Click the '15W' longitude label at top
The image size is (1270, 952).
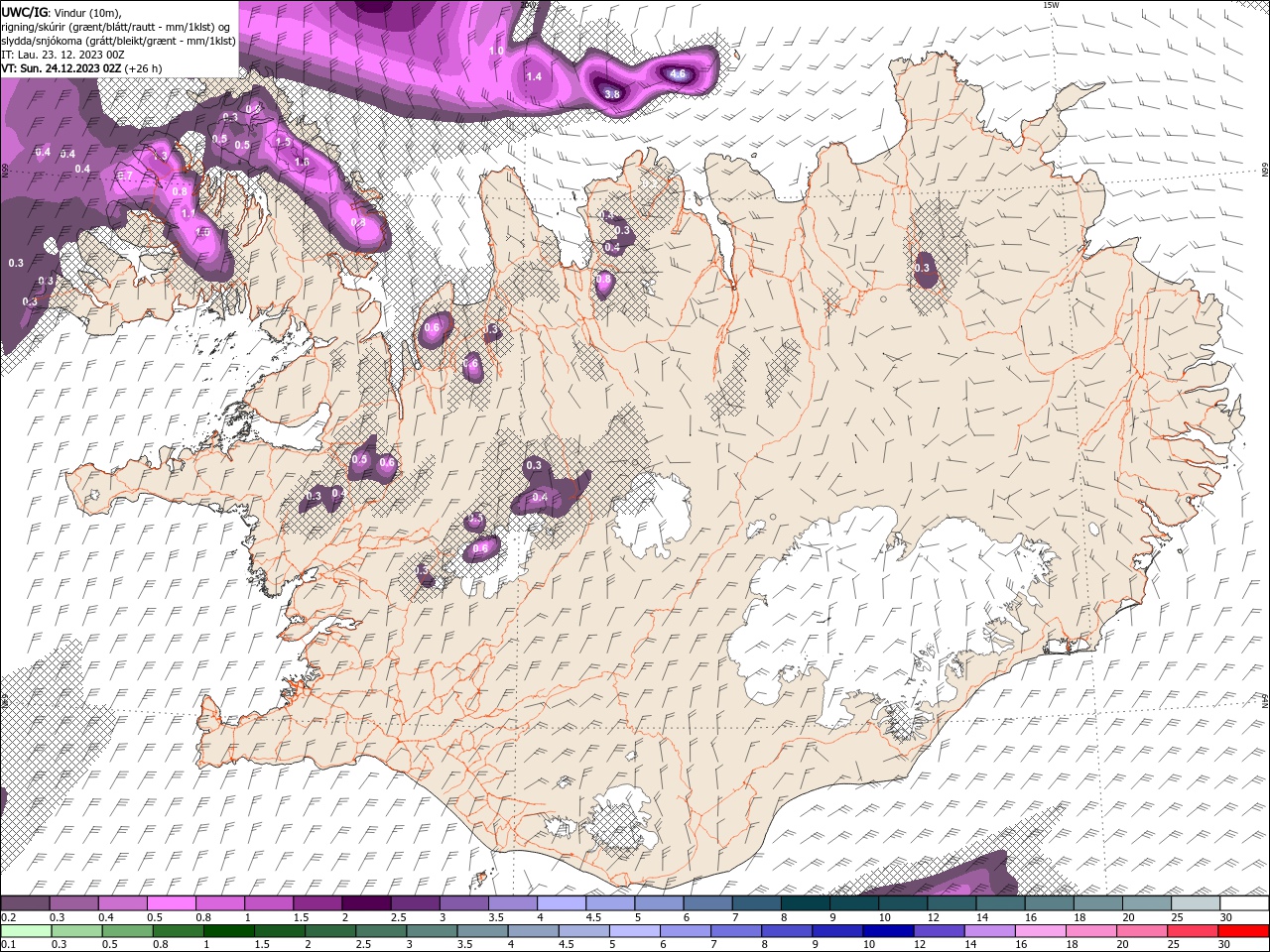tap(1052, 5)
